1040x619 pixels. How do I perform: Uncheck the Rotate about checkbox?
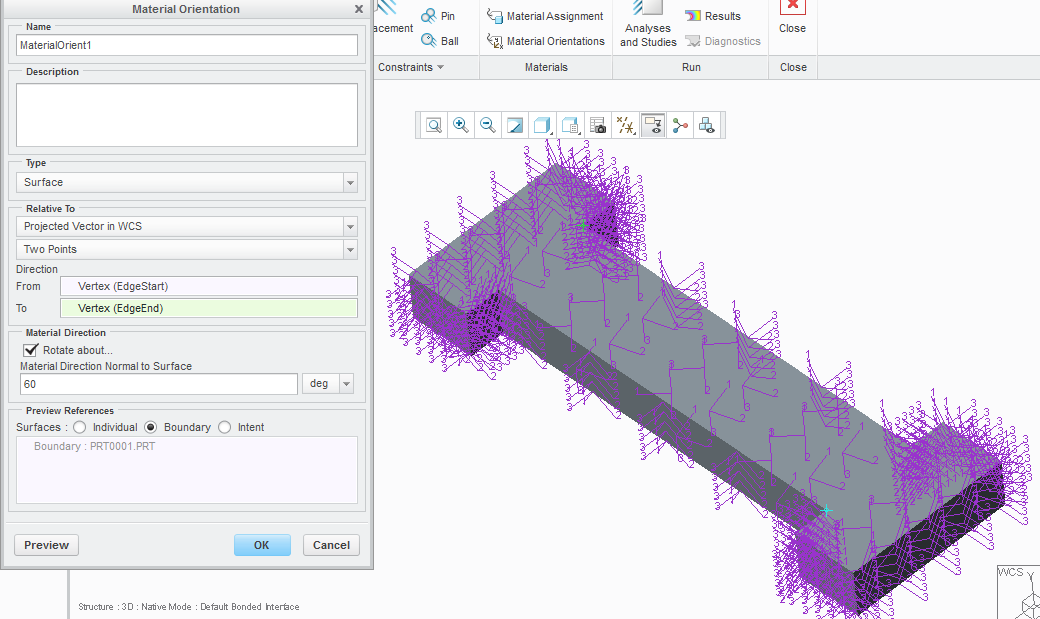31,350
